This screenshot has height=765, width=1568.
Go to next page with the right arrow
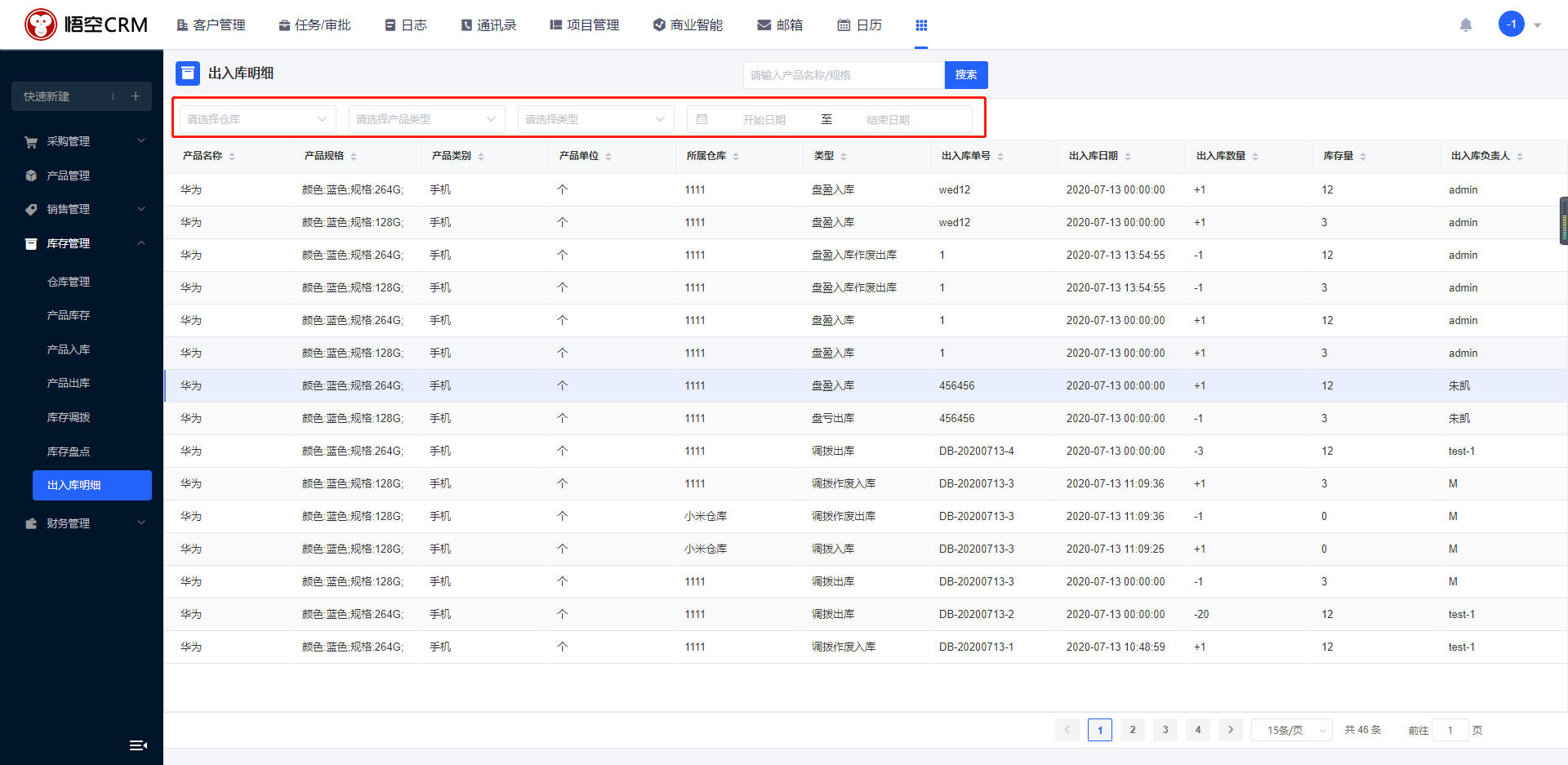[1231, 730]
